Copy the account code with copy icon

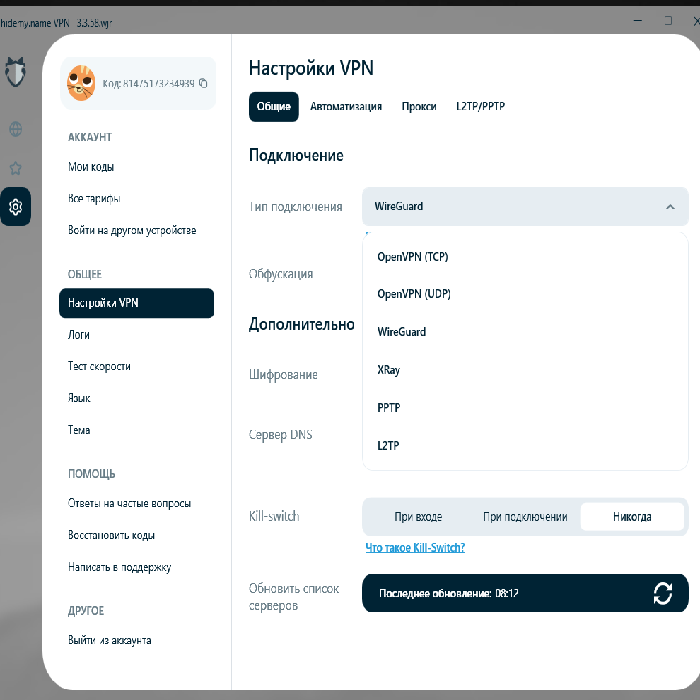tap(203, 83)
